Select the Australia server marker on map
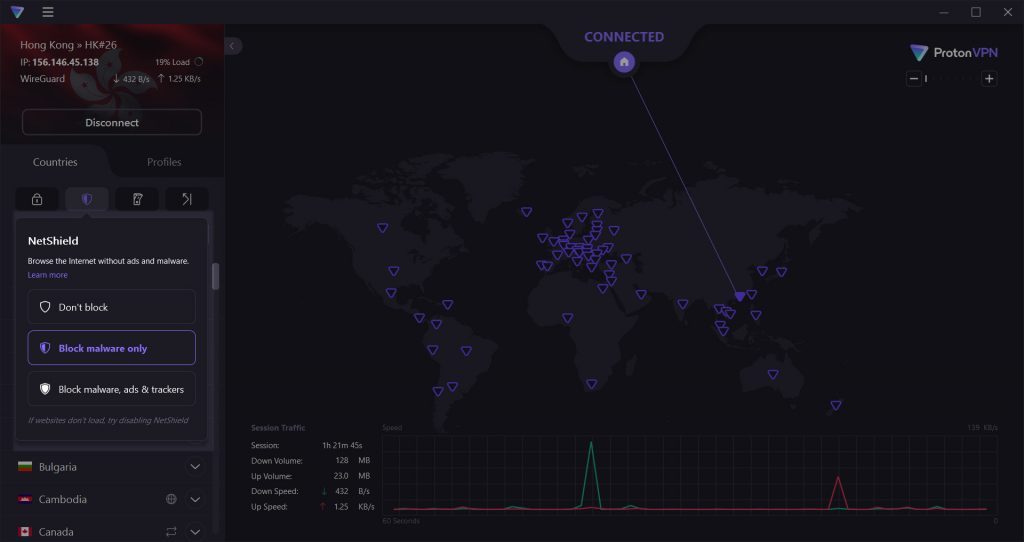 coord(773,375)
